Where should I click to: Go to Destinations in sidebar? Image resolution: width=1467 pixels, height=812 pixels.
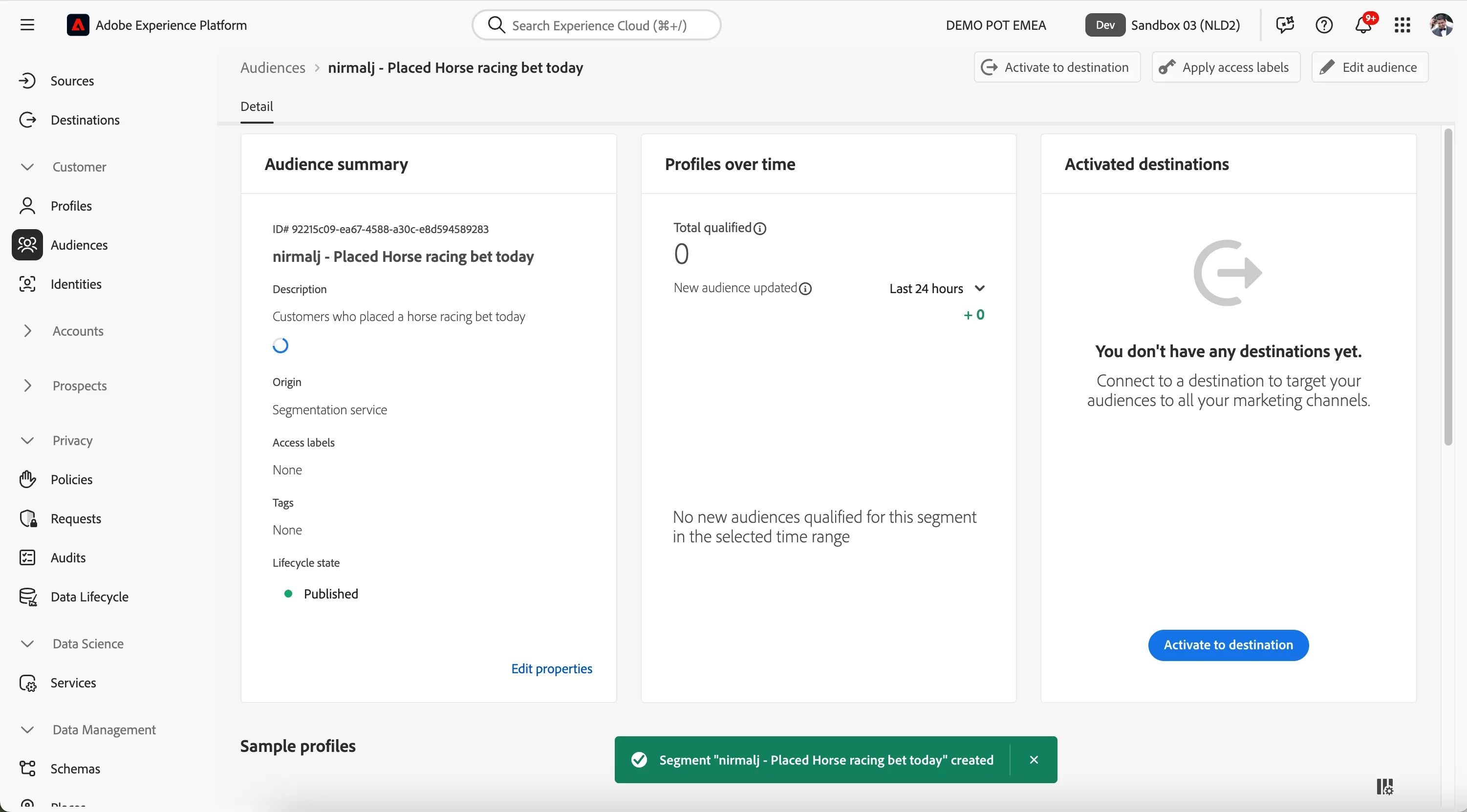tap(85, 120)
